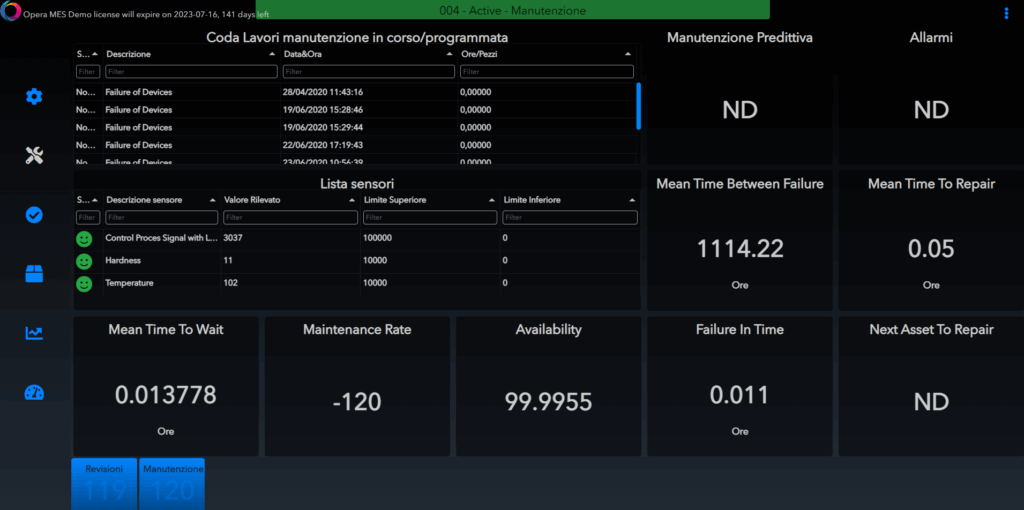Click the Manutenzione 120 tile
Viewport: 1024px width, 510px height.
(172, 483)
